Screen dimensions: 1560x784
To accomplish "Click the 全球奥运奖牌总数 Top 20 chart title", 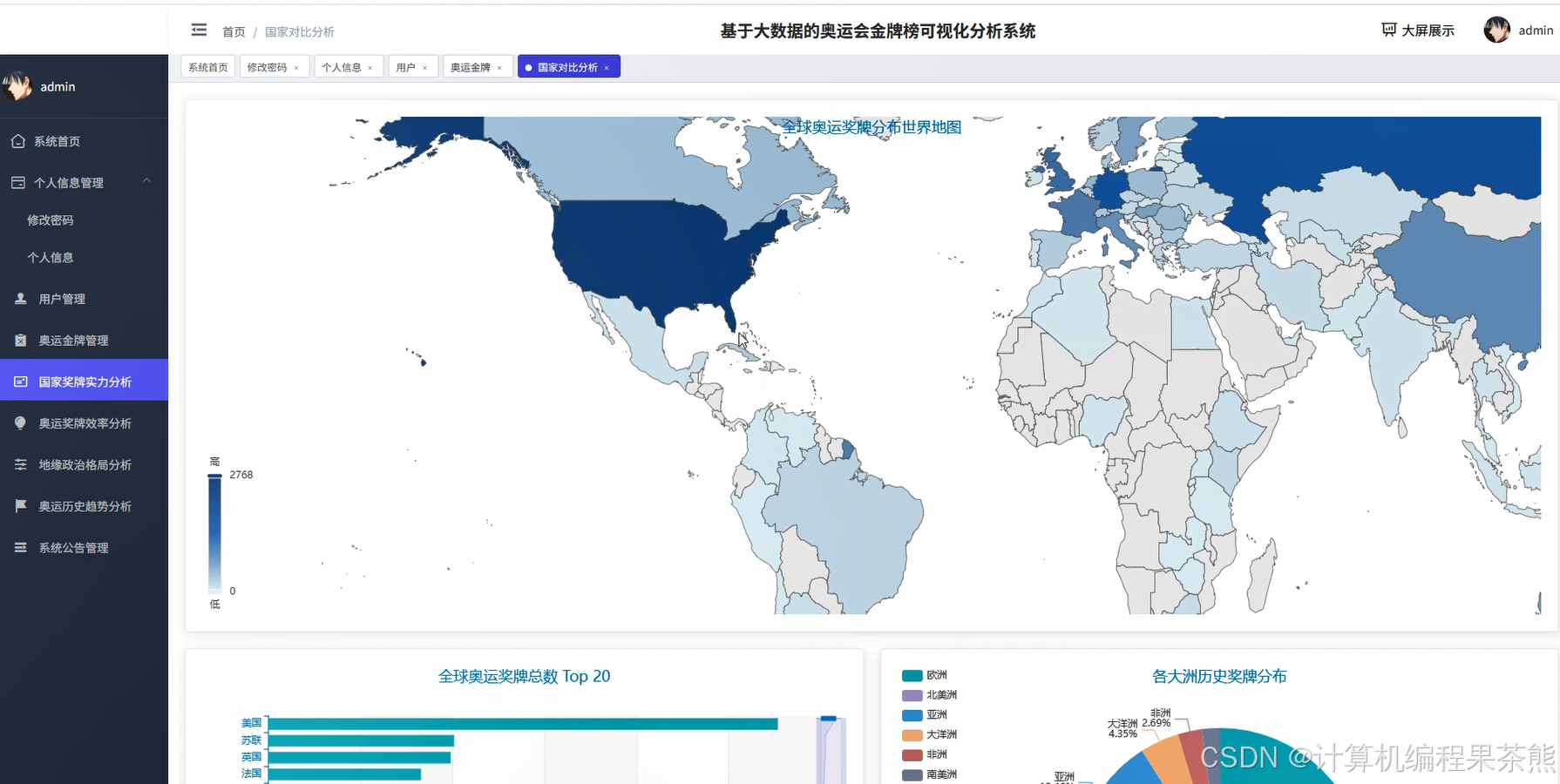I will 524,676.
